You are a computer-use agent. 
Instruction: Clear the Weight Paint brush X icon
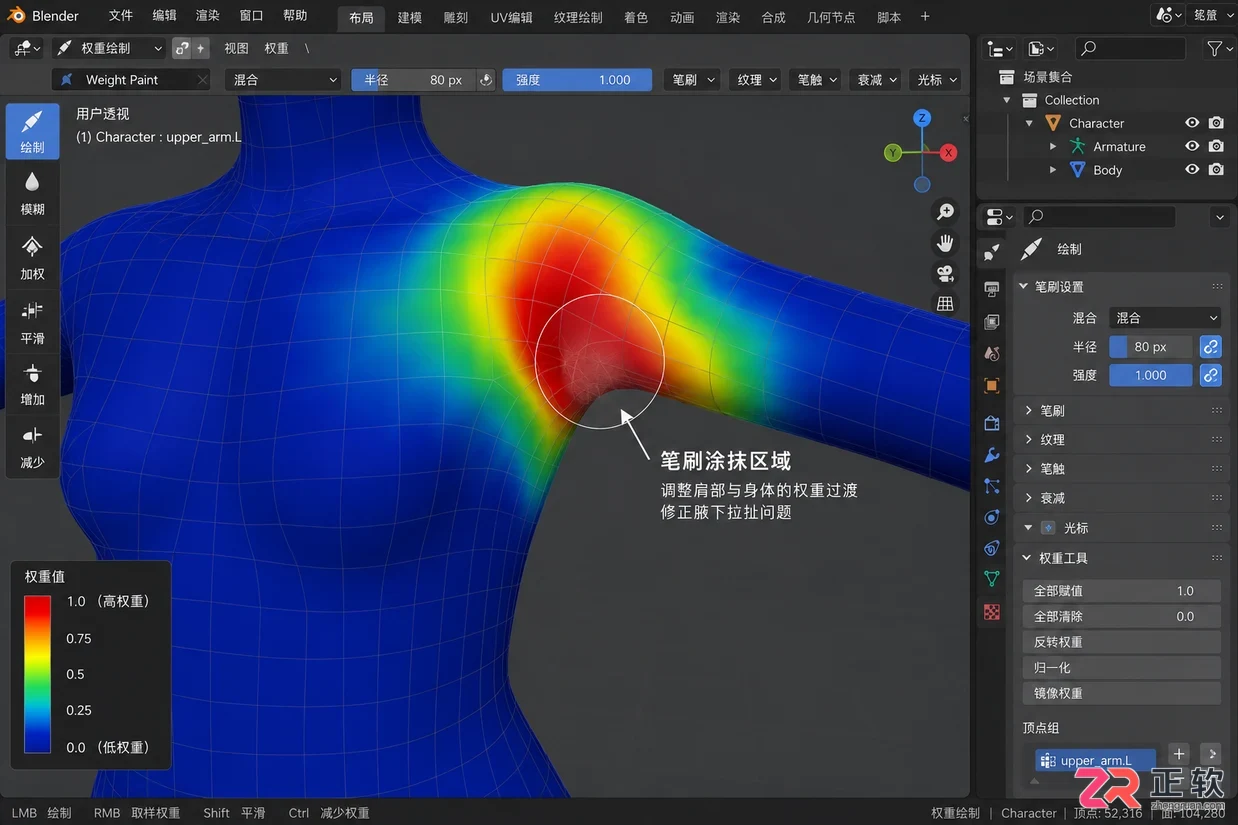pos(202,80)
